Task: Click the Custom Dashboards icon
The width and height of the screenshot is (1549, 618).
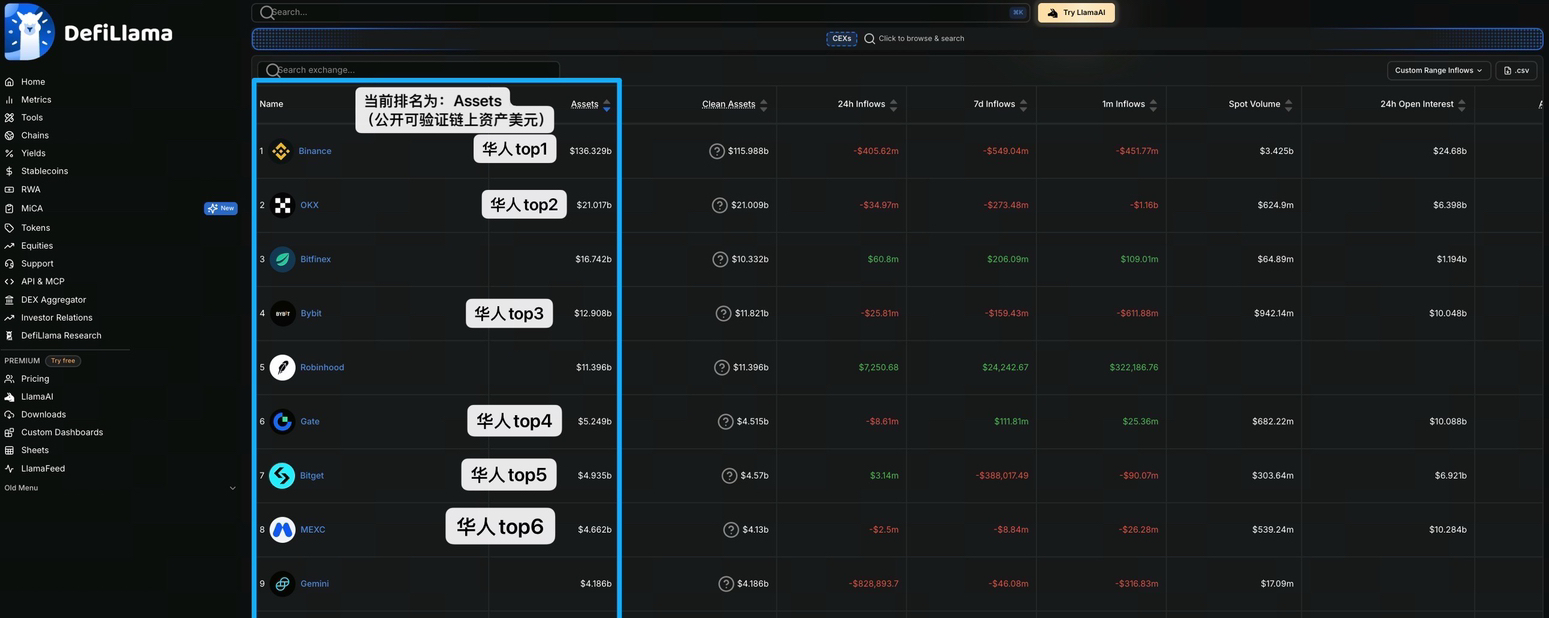Action: click(9, 433)
